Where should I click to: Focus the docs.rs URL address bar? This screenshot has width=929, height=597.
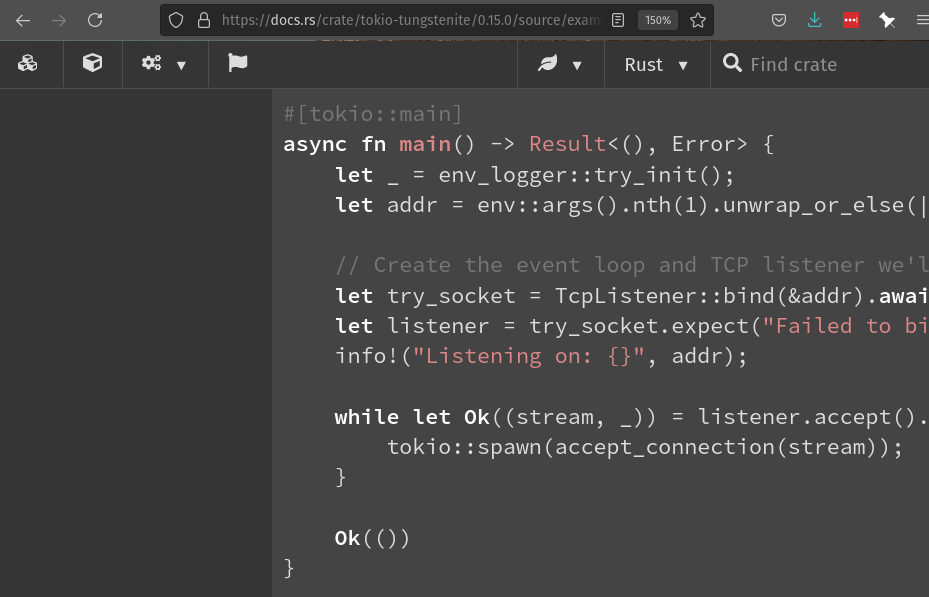(410, 21)
